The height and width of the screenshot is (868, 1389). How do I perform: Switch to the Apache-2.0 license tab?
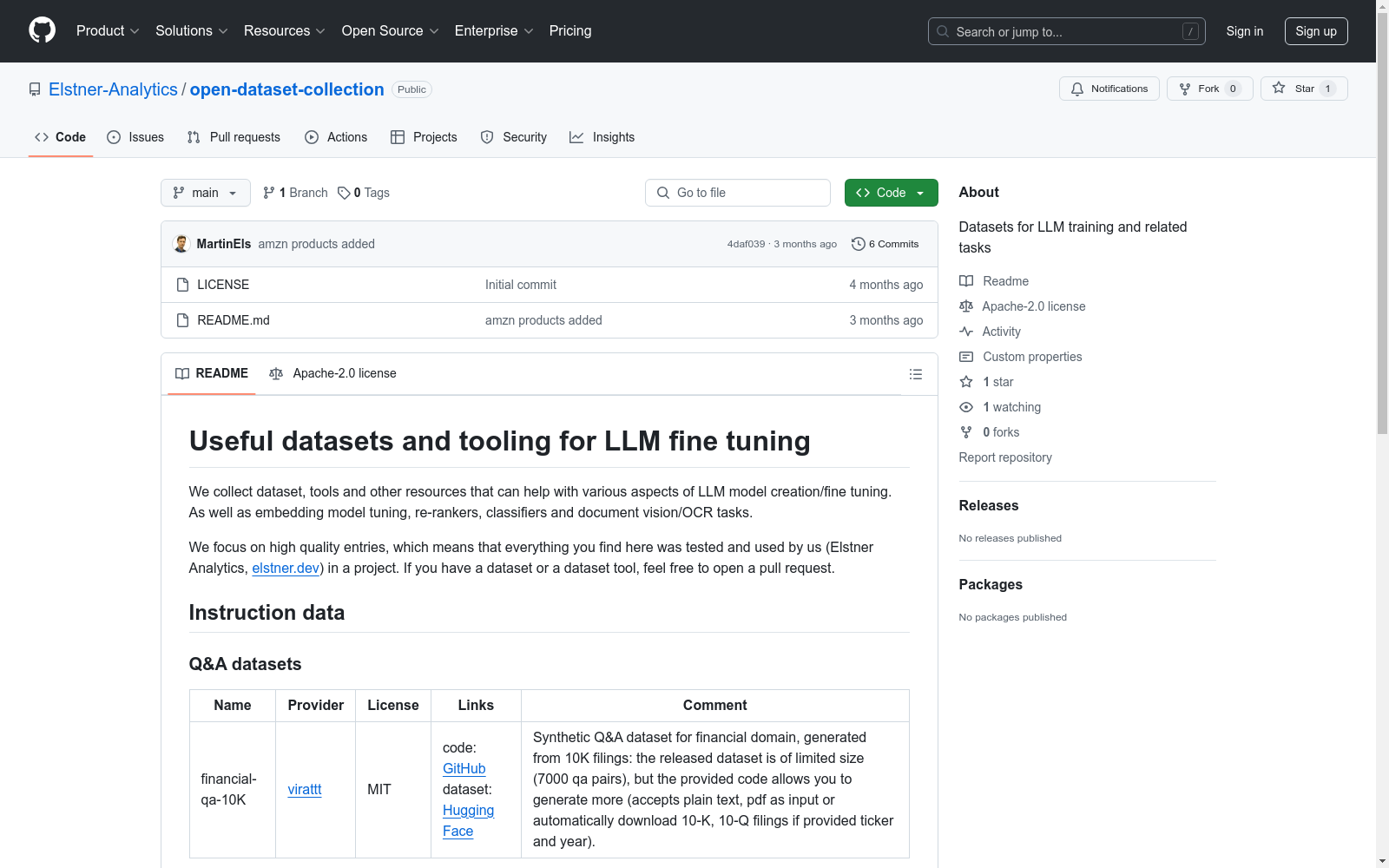[332, 373]
